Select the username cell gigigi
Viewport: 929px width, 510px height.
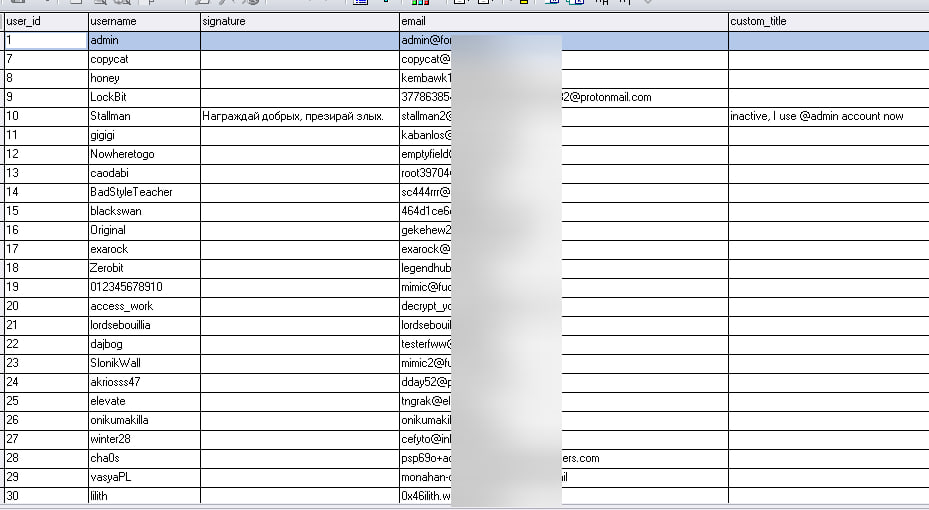coord(145,135)
